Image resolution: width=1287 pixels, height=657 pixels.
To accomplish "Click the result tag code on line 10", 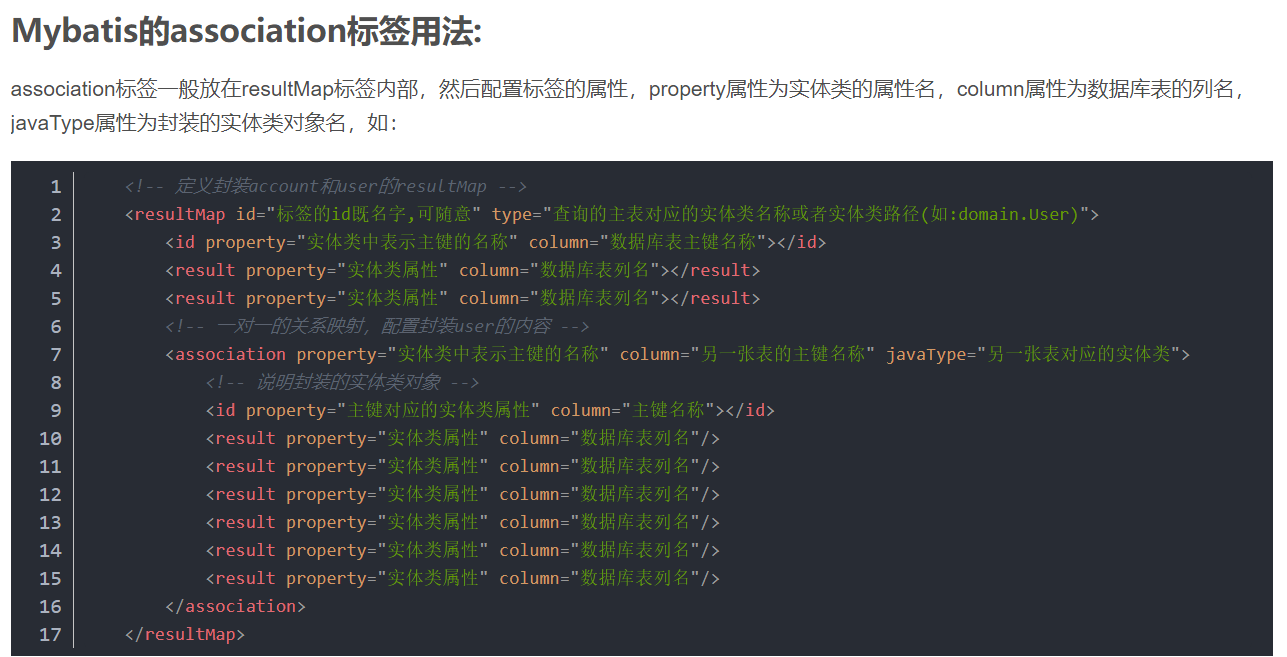I will (463, 438).
